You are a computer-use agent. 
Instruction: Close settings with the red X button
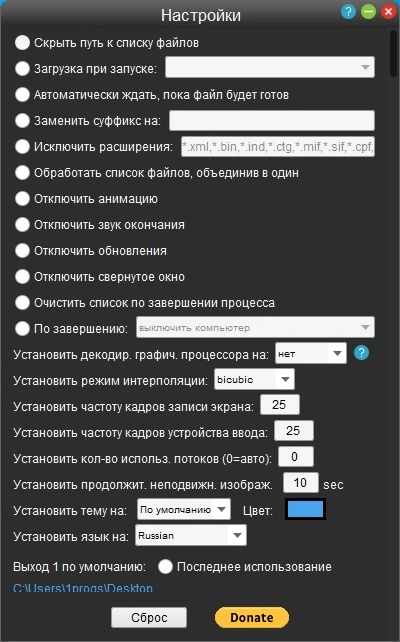(x=388, y=12)
